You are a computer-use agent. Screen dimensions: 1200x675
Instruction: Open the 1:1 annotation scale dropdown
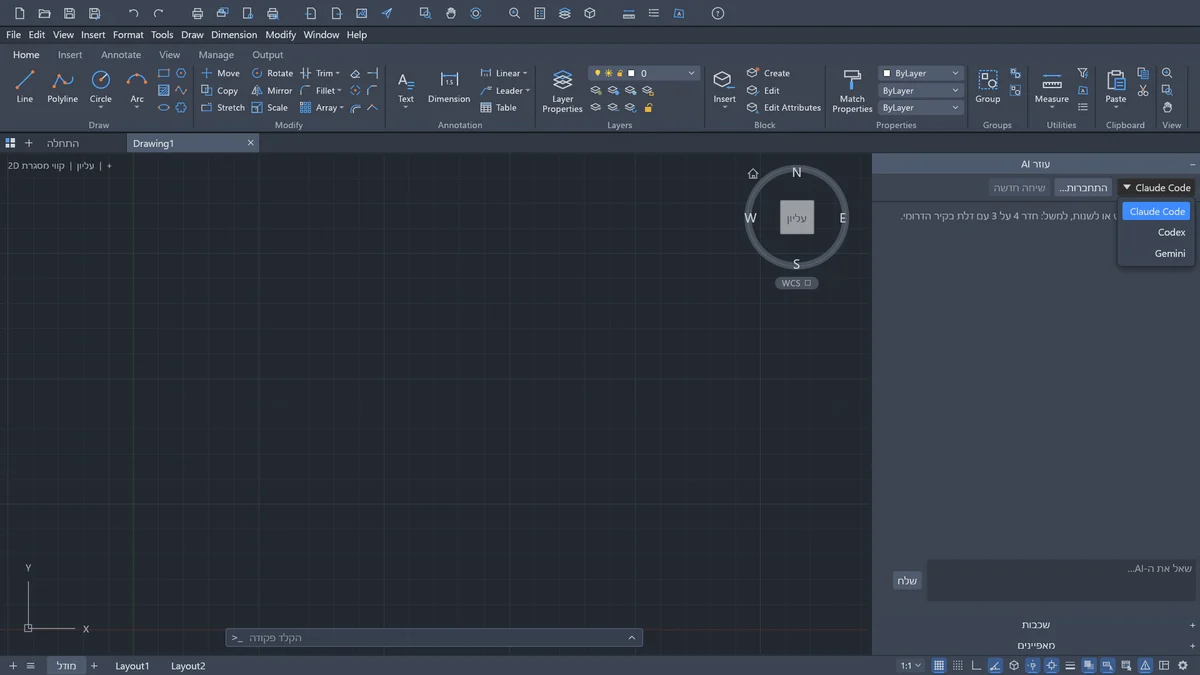(x=910, y=665)
